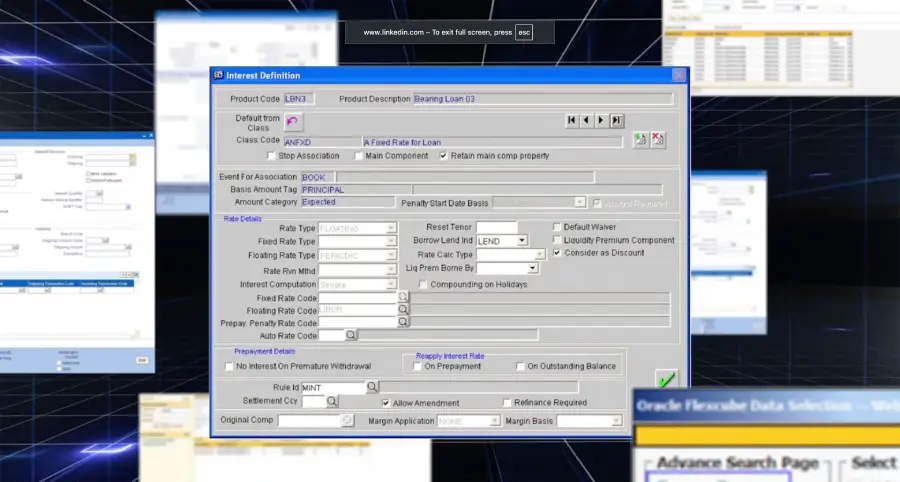Open the Rate Type dropdown

point(391,228)
